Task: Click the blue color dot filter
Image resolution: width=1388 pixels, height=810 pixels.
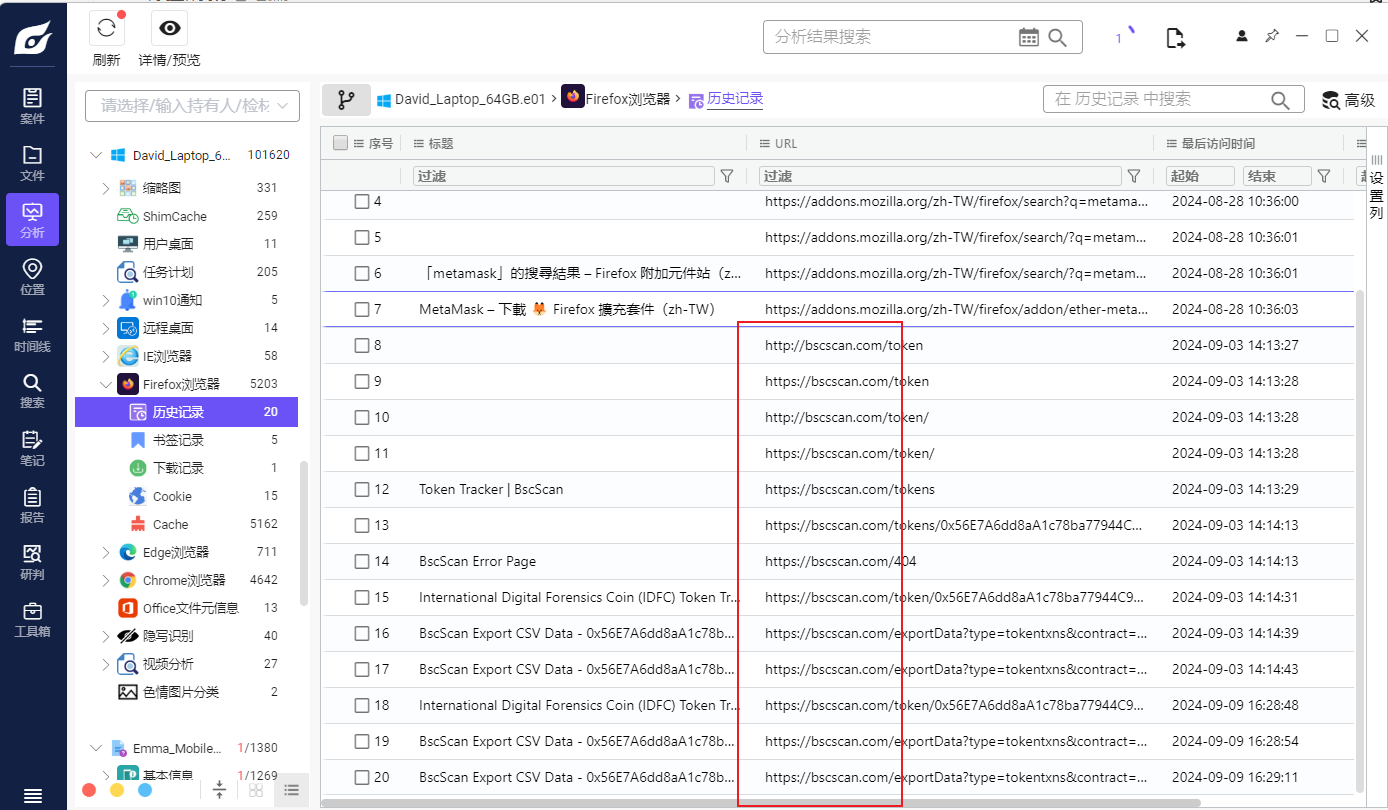Action: tap(145, 790)
